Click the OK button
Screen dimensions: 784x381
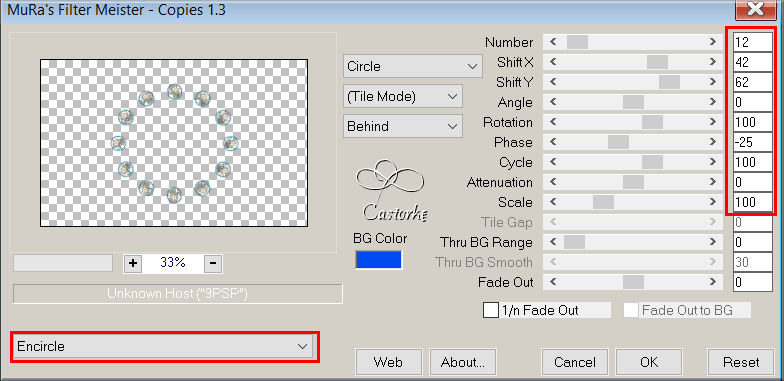tap(648, 362)
